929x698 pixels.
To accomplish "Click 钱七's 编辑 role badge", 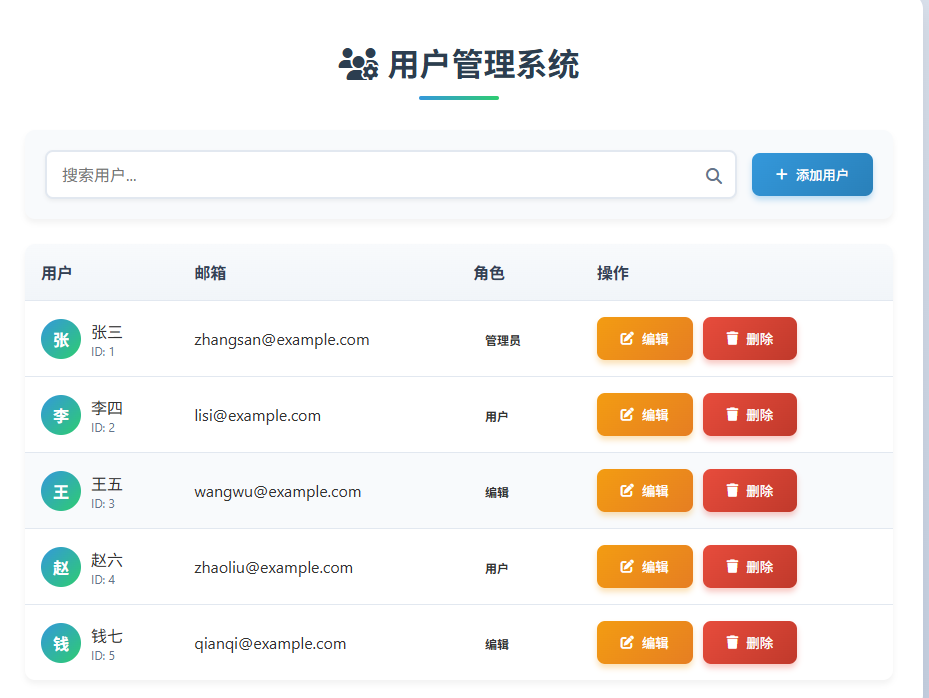I will click(x=496, y=645).
